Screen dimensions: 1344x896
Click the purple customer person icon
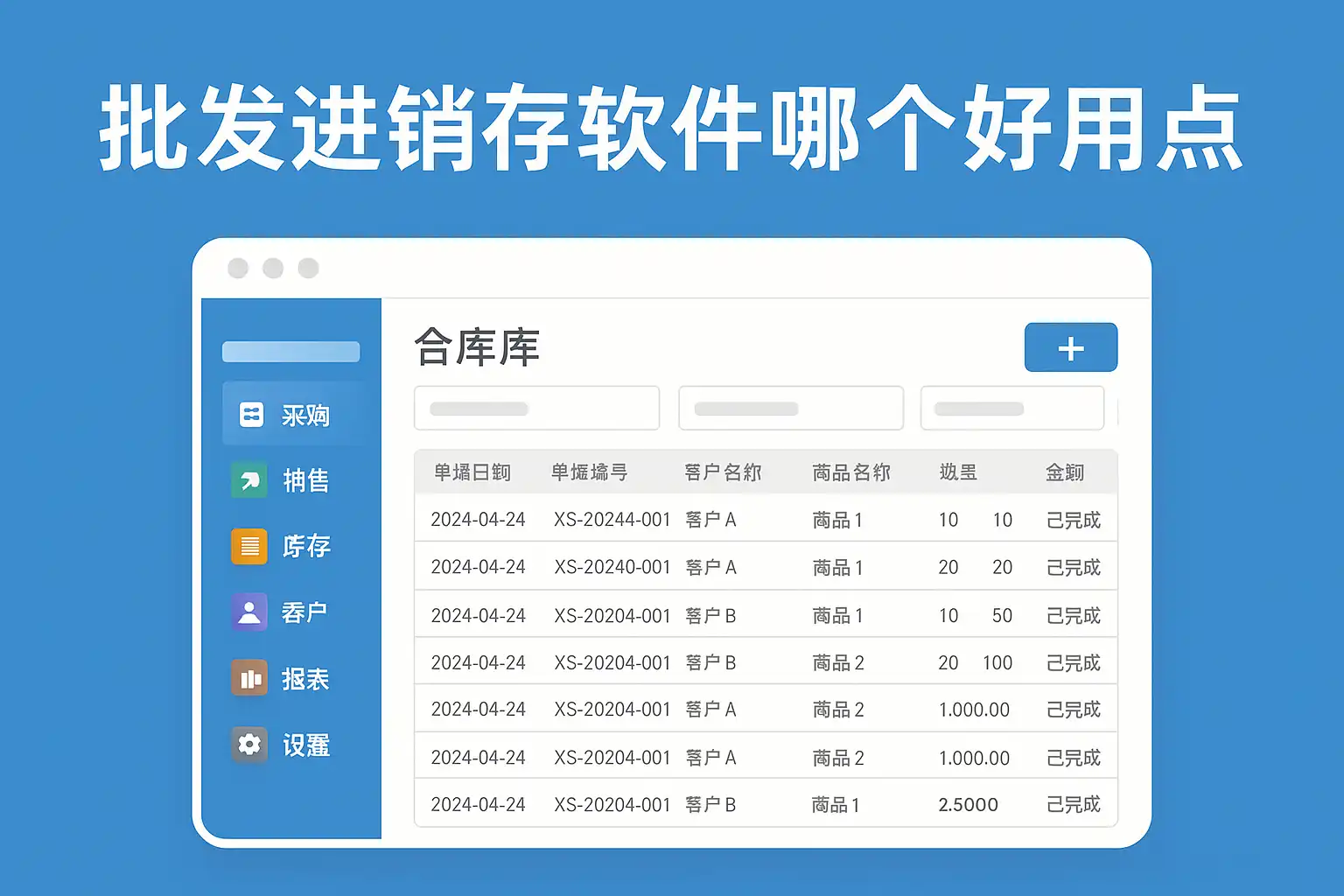coord(249,612)
